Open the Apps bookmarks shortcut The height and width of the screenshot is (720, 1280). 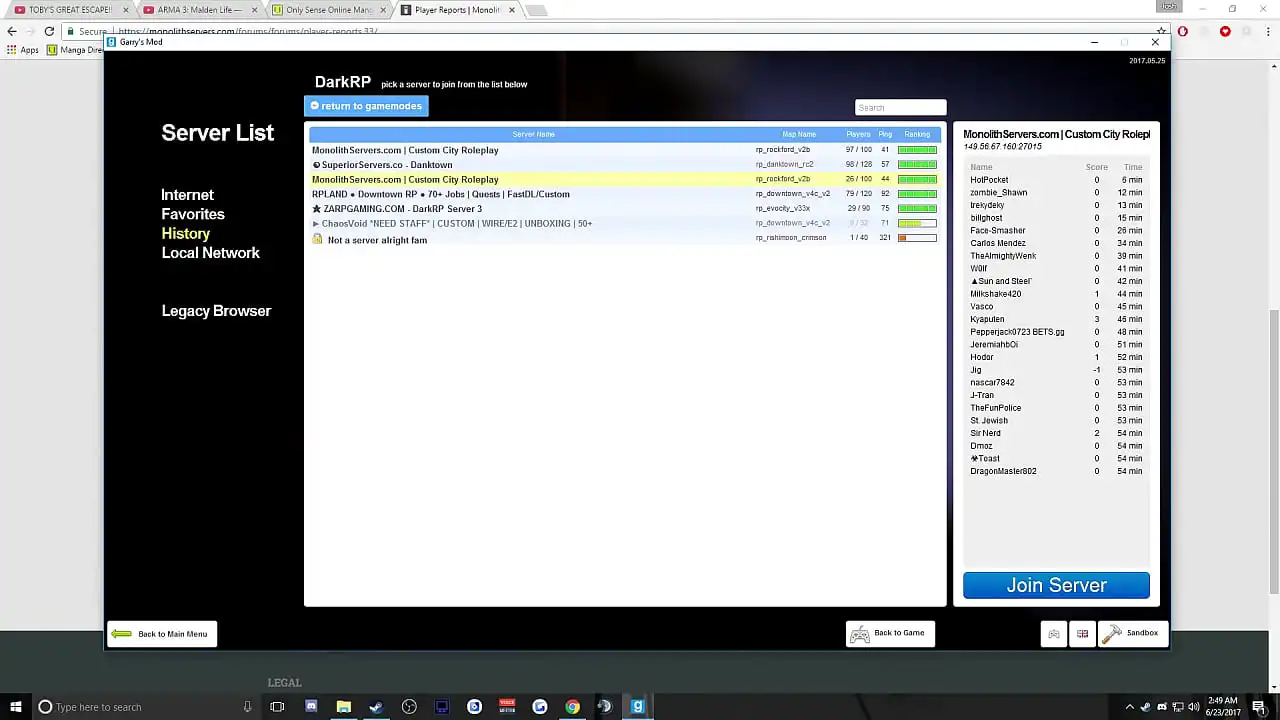23,50
